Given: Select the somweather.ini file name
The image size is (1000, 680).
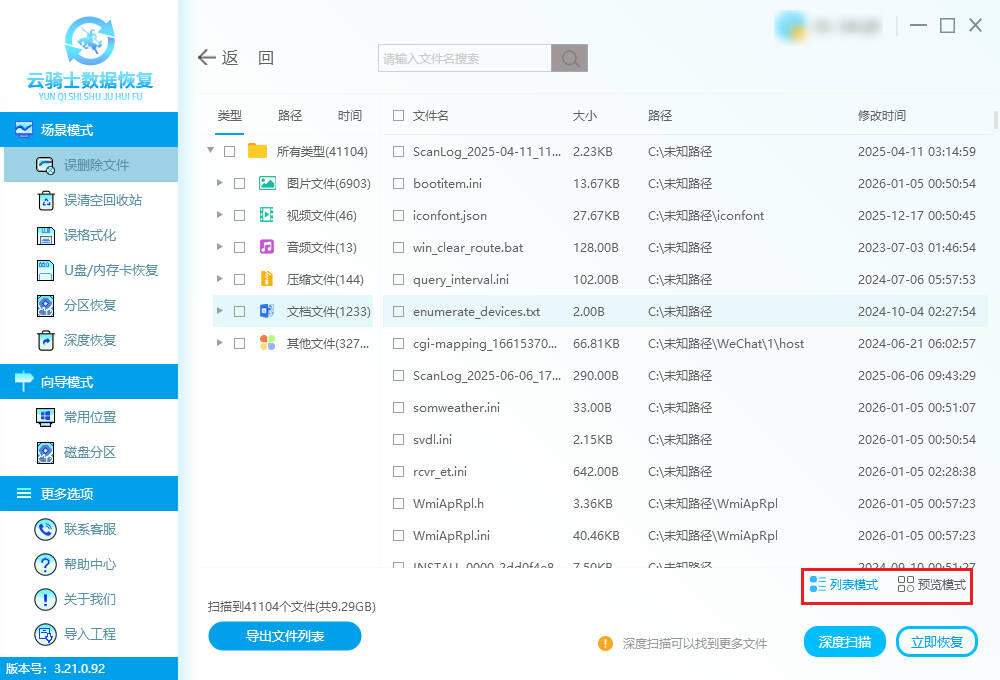Looking at the screenshot, I should click(x=456, y=408).
